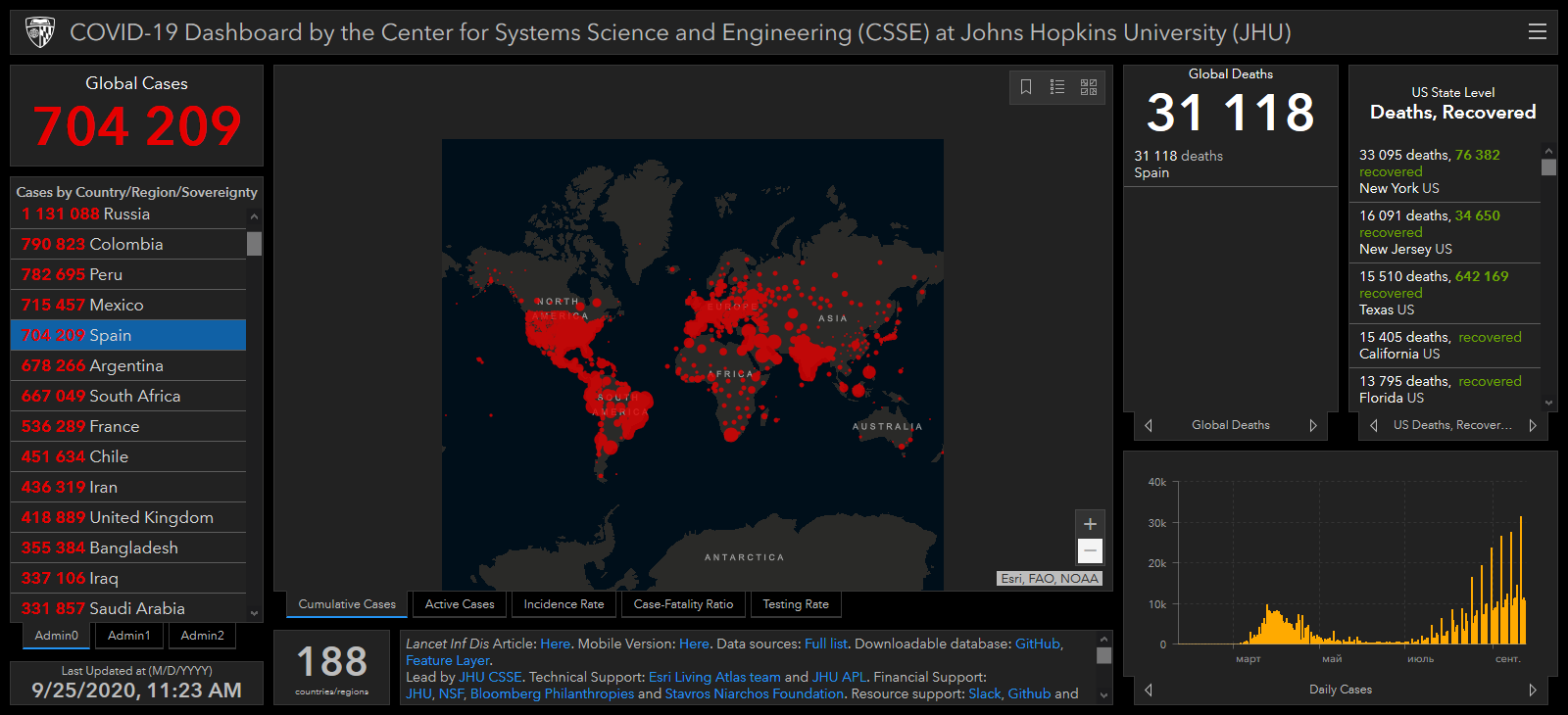This screenshot has width=1568, height=715.
Task: Click New York US state entry
Action: pos(1445,171)
